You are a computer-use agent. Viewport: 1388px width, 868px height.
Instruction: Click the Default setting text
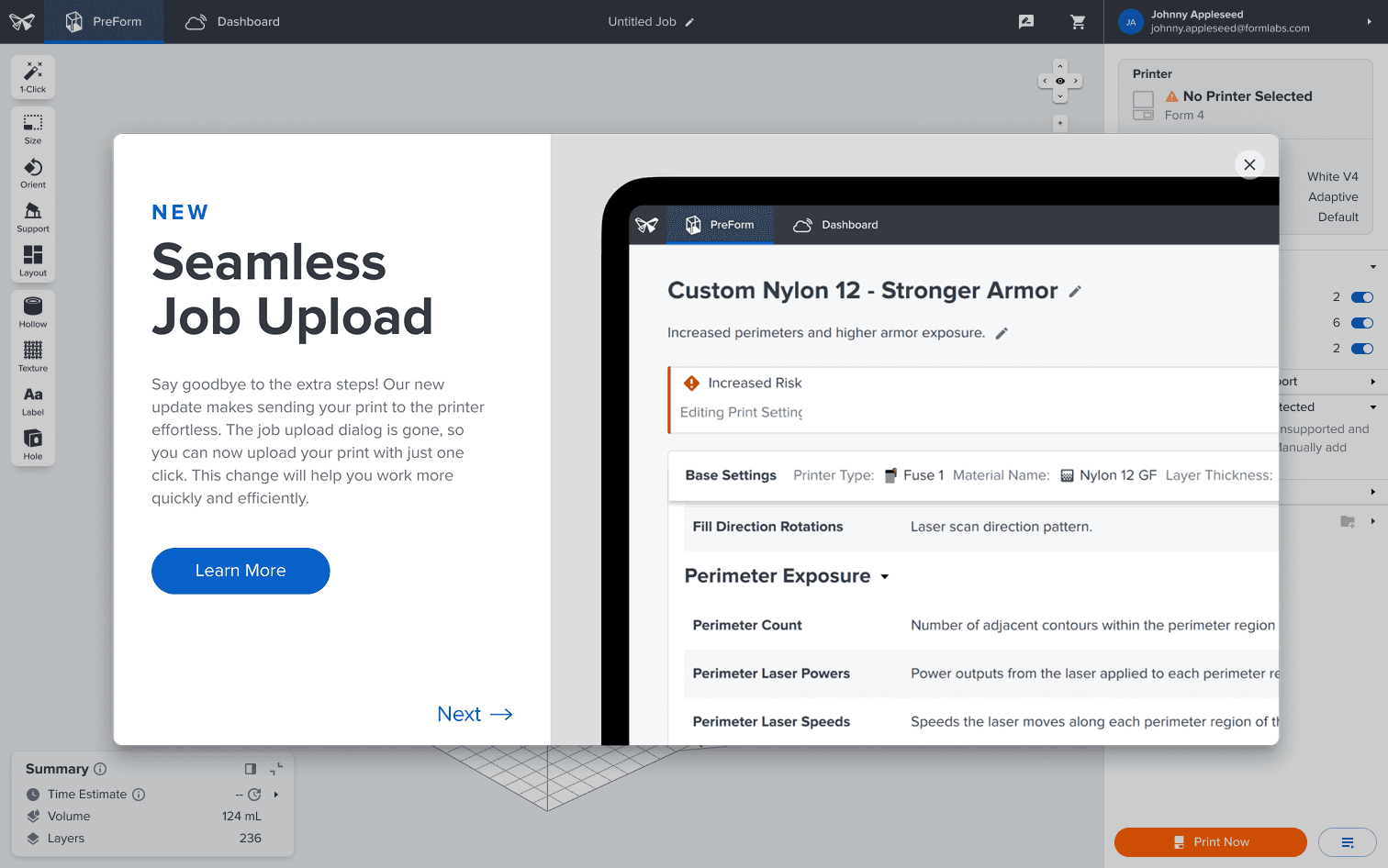point(1338,217)
